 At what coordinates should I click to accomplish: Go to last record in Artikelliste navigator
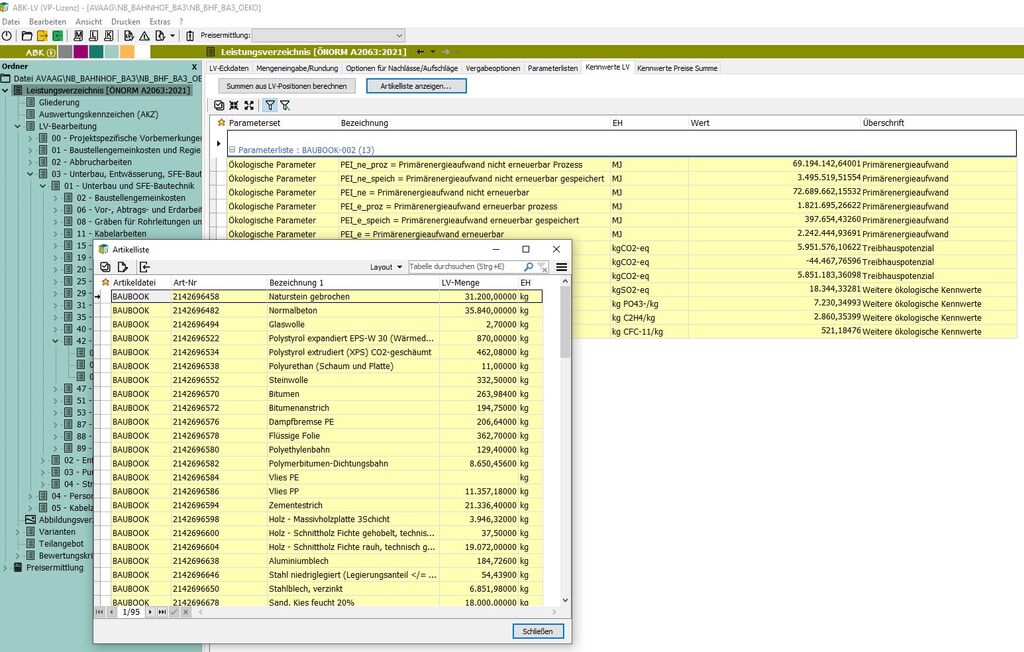tap(162, 612)
